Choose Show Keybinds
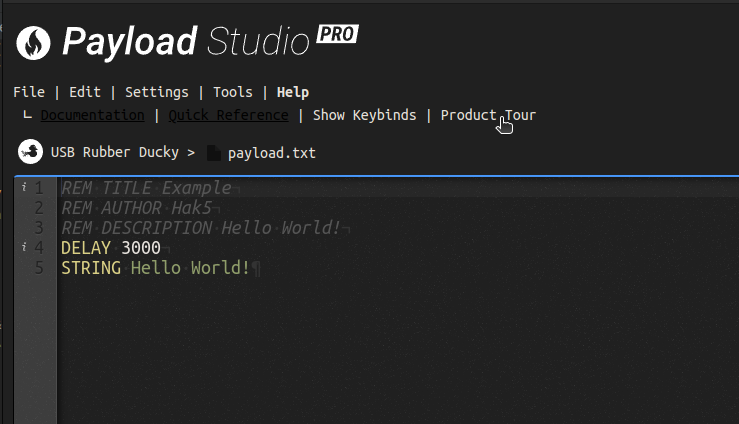Viewport: 739px width, 424px height. [x=364, y=115]
